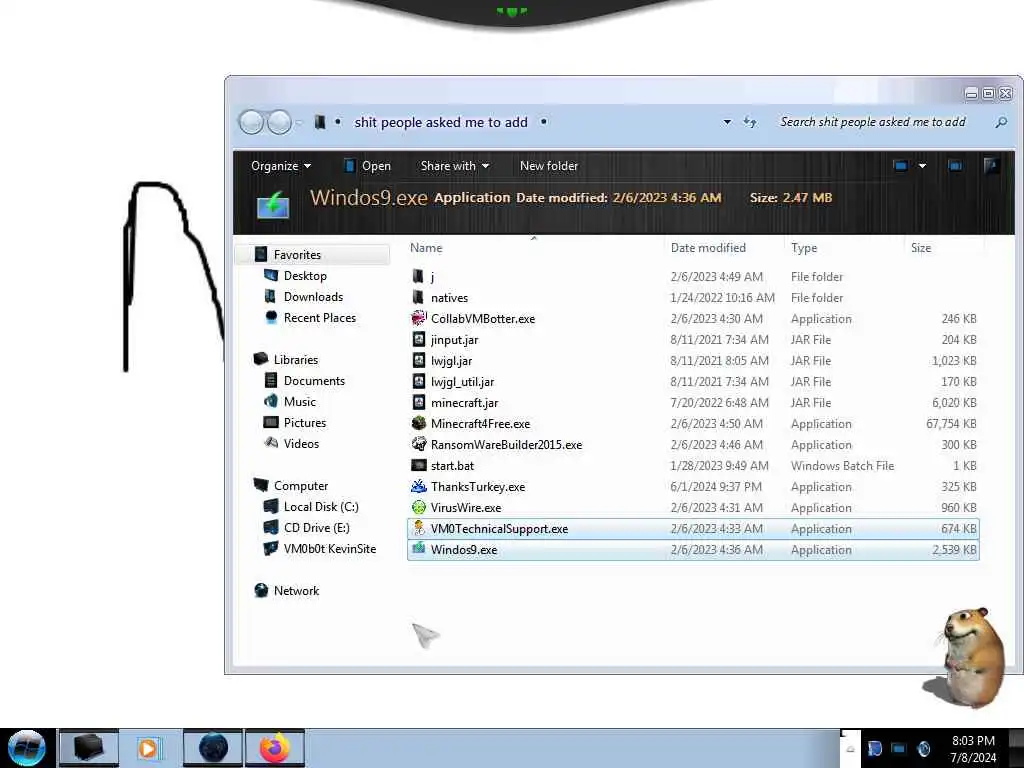Expand the breadcrumb arrow after folder name

click(543, 122)
